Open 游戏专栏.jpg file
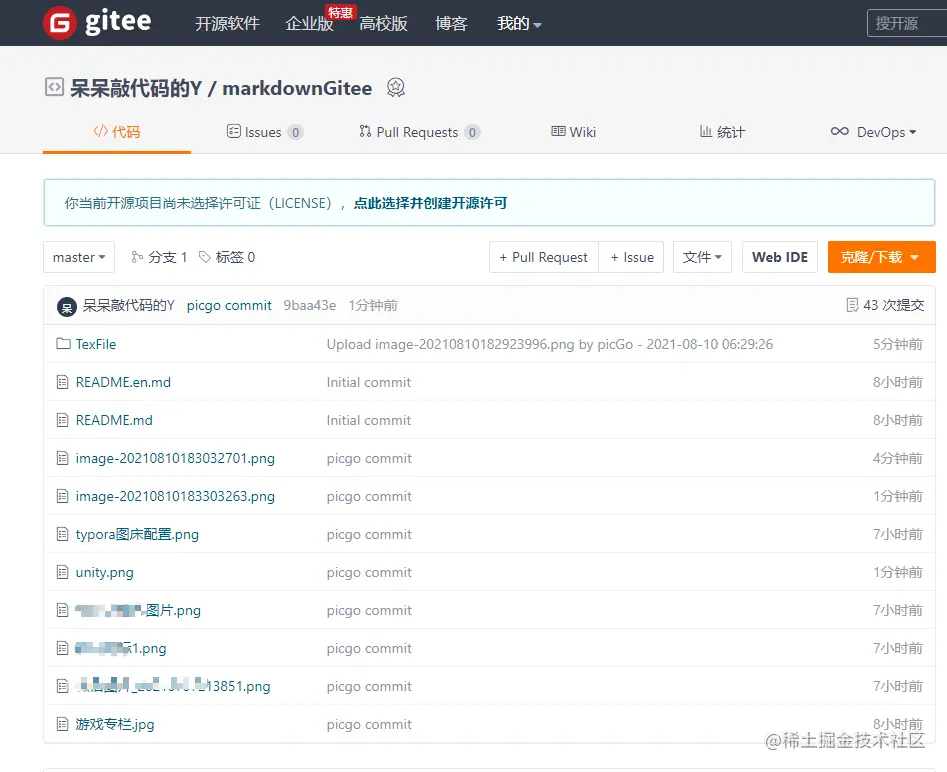The image size is (947, 772). 115,724
